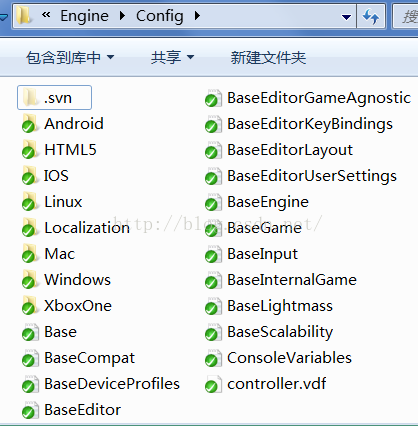Open the address bar history dropdown
Screen dimensions: 418x427
347,16
